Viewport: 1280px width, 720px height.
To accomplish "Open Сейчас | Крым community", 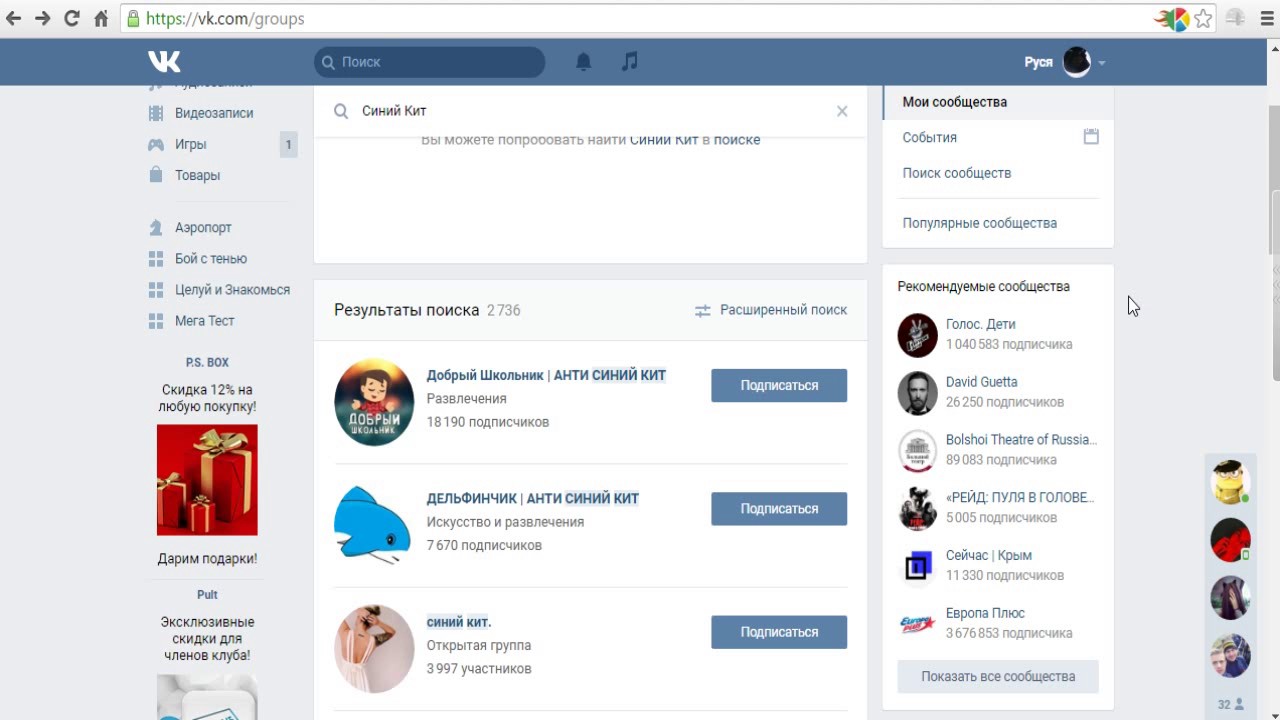I will point(989,555).
